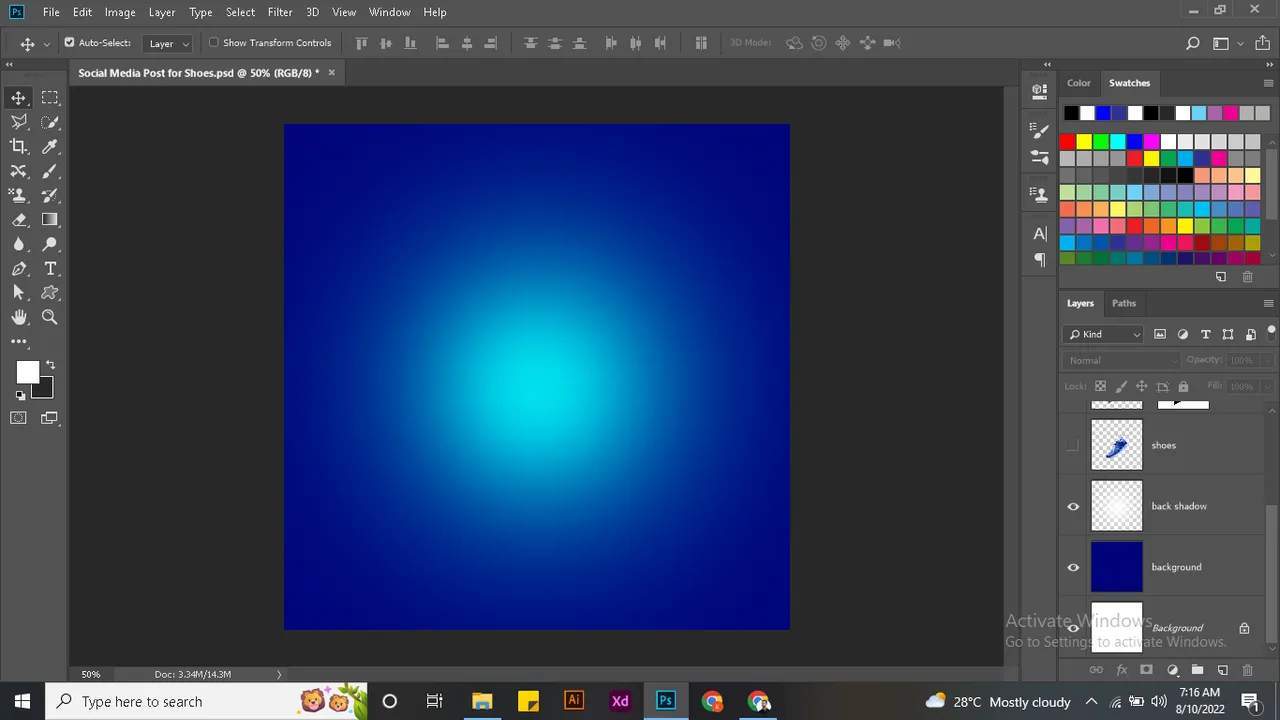Select the Horizontal Type tool

(50, 269)
